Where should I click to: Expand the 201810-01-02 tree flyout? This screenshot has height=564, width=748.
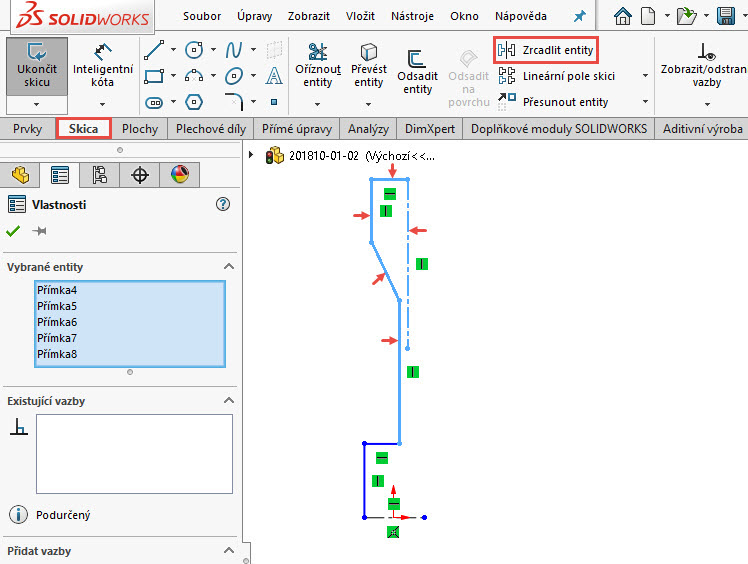(251, 155)
